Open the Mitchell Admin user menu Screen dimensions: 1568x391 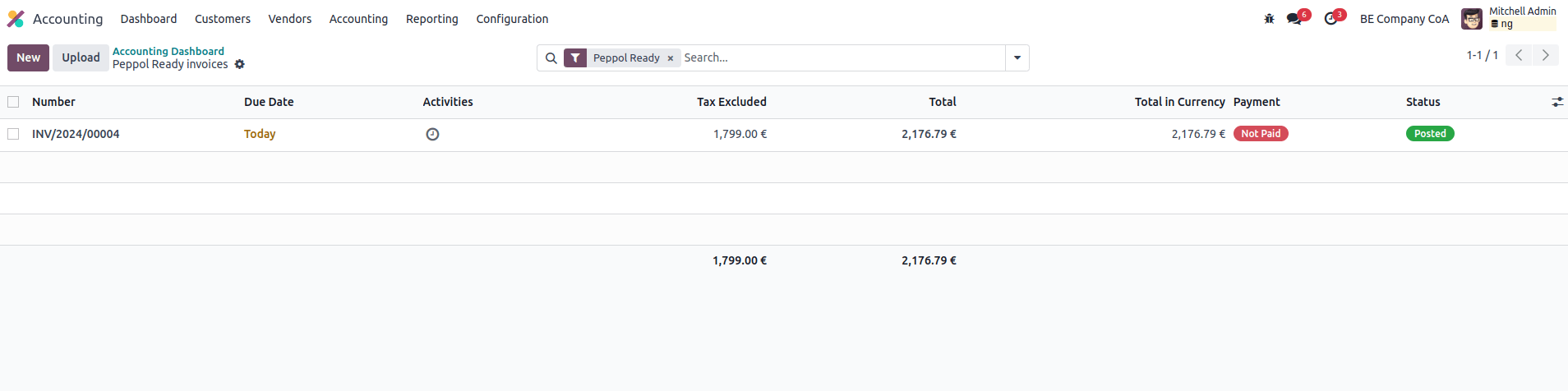coord(1509,18)
